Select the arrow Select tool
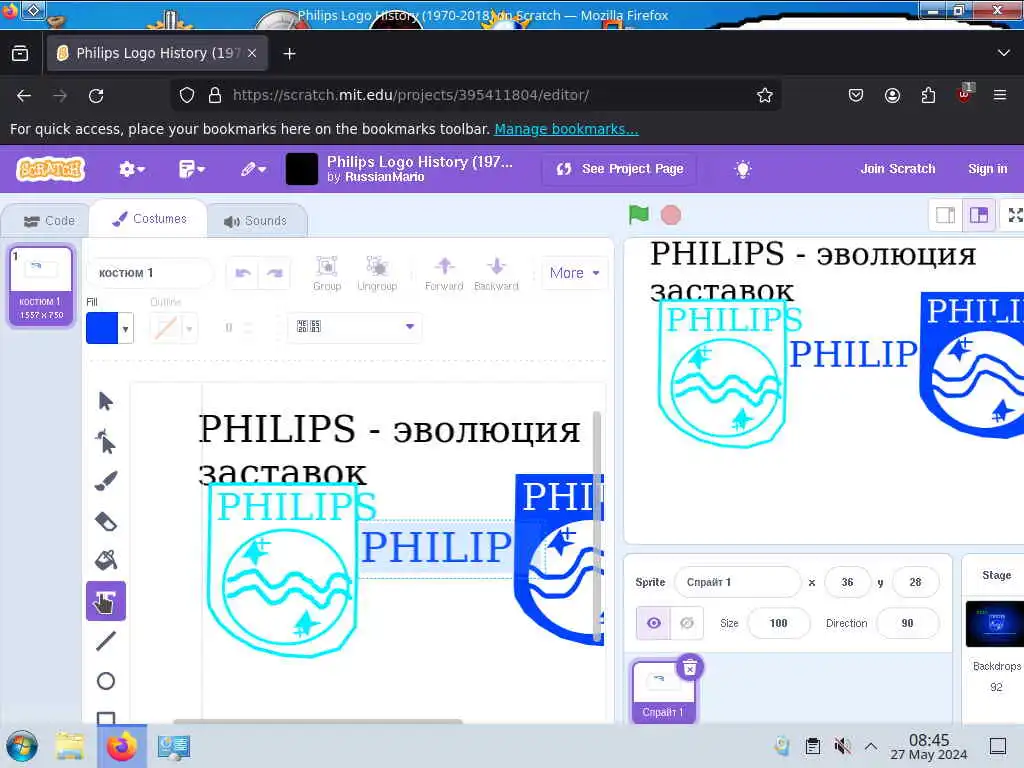The width and height of the screenshot is (1024, 768). [x=106, y=401]
